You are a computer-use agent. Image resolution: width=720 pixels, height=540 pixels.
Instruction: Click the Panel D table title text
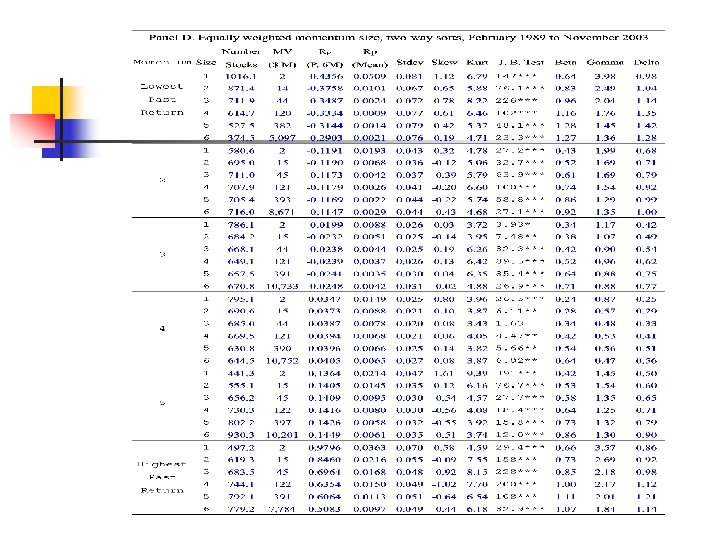[x=398, y=37]
